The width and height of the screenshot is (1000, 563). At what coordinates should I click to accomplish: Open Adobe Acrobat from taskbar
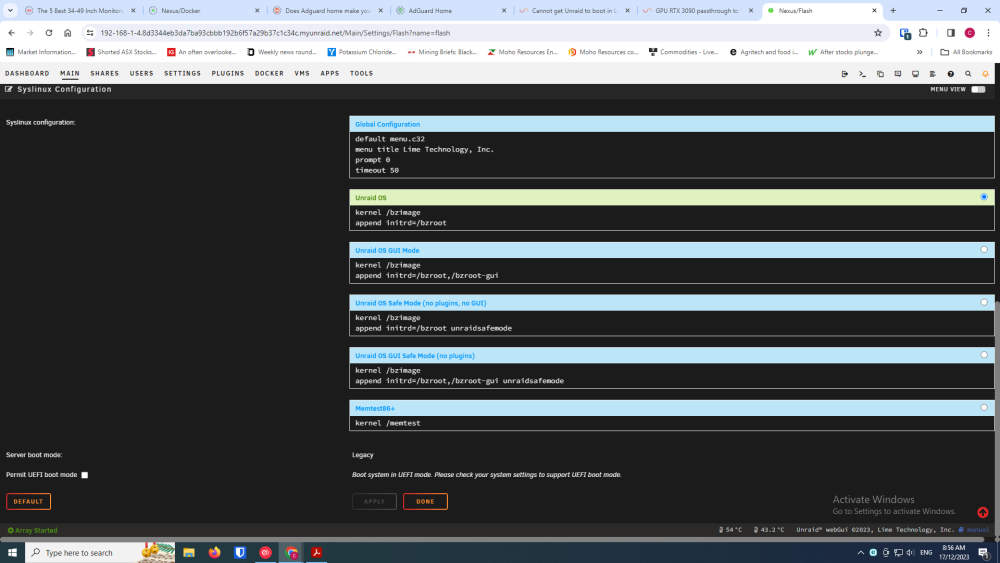pyautogui.click(x=316, y=552)
